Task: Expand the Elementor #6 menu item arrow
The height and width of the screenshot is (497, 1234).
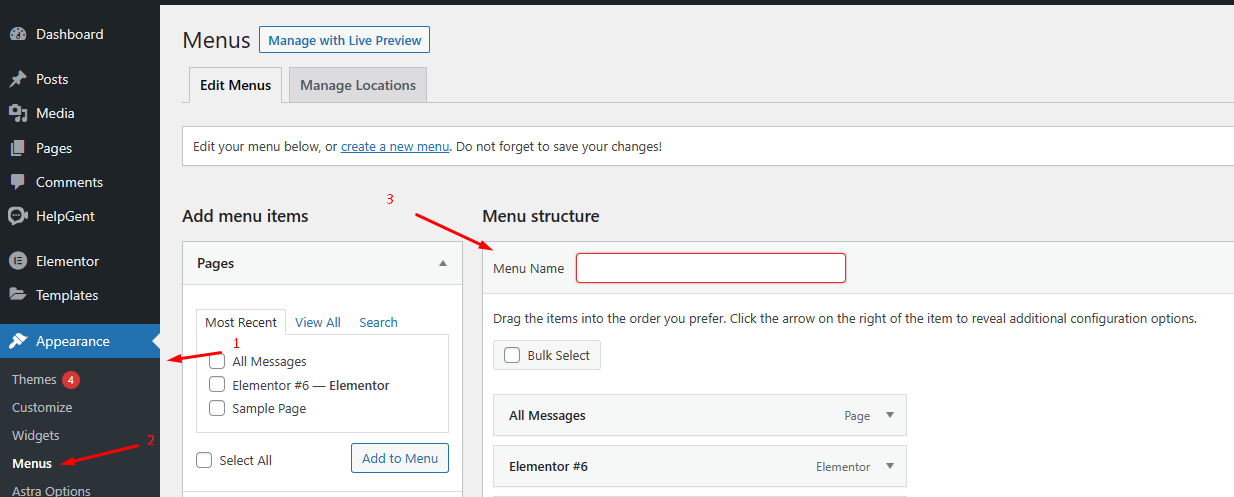Action: click(890, 466)
